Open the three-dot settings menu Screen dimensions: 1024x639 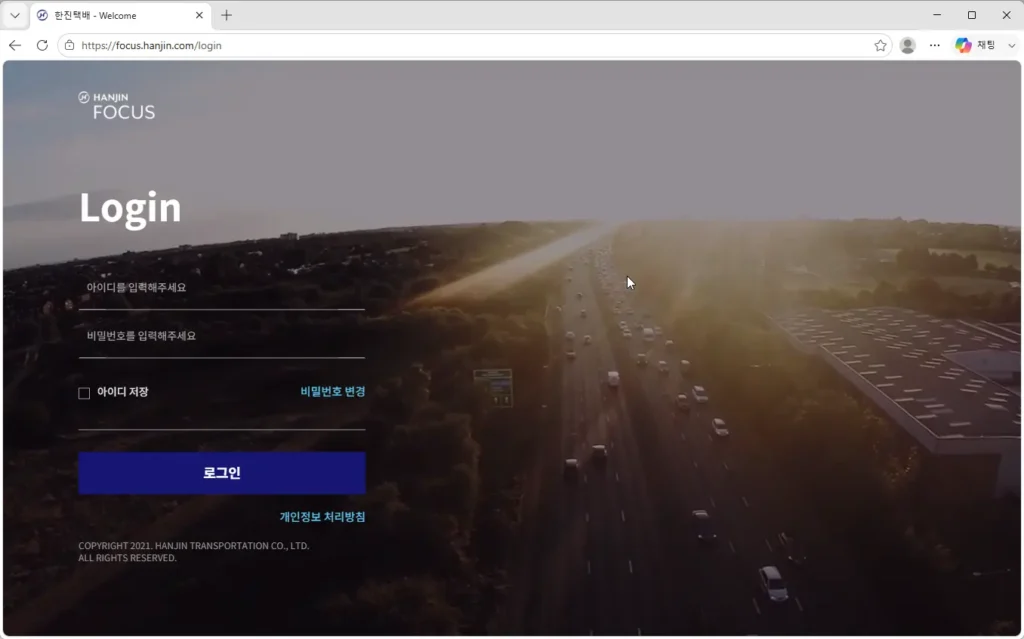tap(935, 45)
